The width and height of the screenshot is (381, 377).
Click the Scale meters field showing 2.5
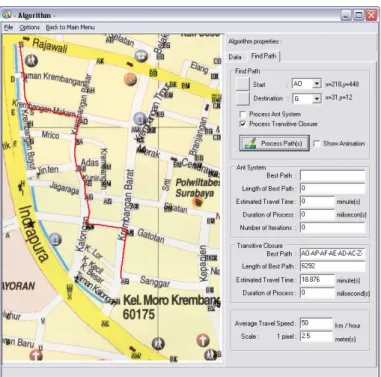[x=316, y=336]
